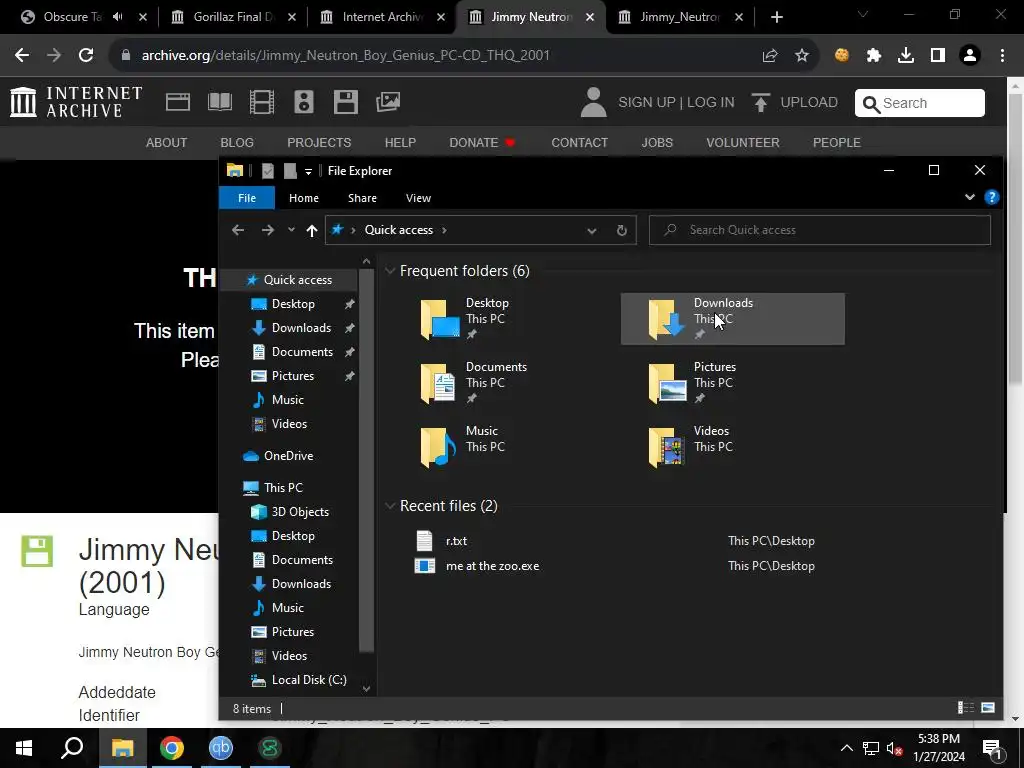Open Internet Archive texts (book) icon

tap(219, 102)
